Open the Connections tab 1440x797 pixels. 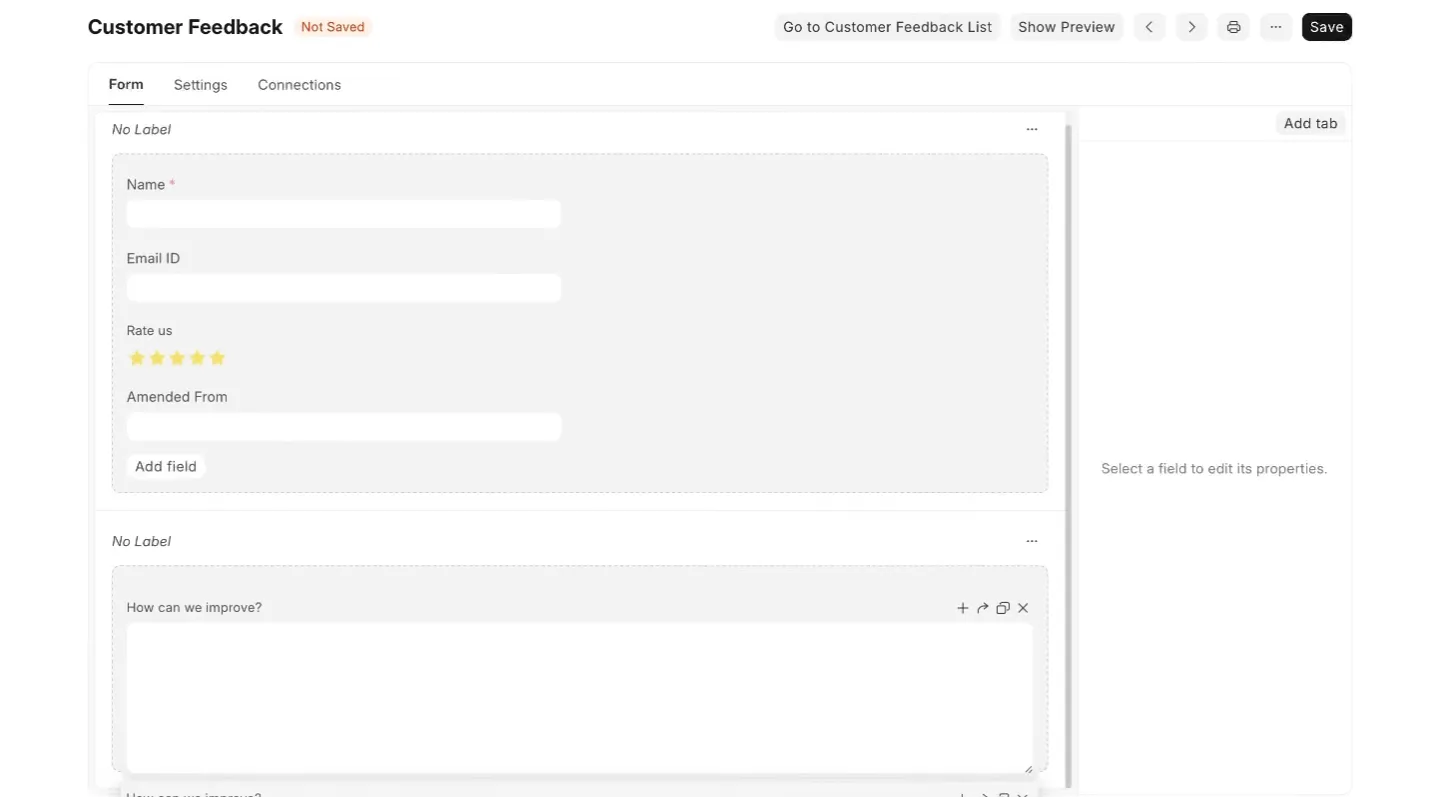(299, 85)
